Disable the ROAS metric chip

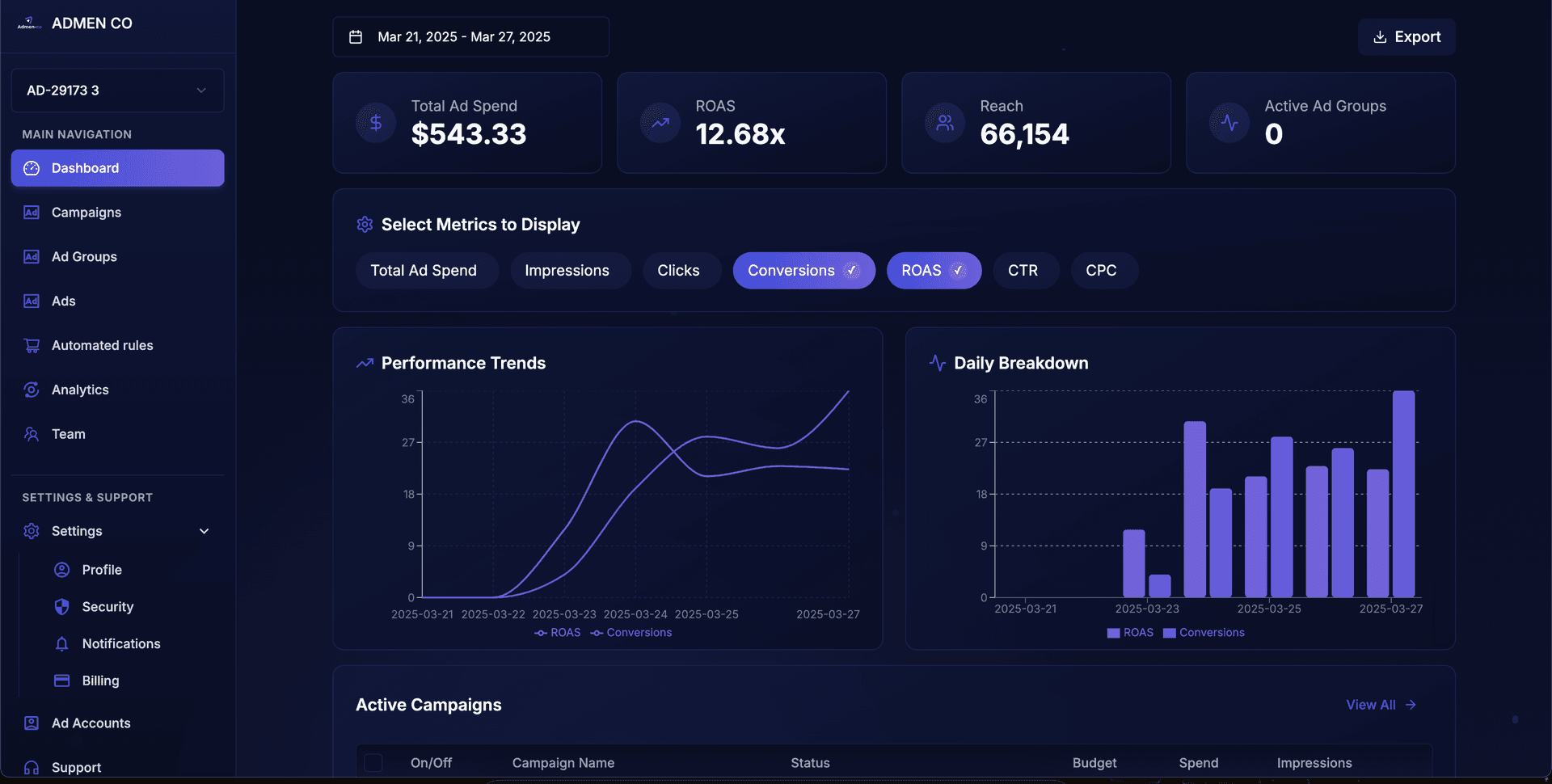point(934,270)
